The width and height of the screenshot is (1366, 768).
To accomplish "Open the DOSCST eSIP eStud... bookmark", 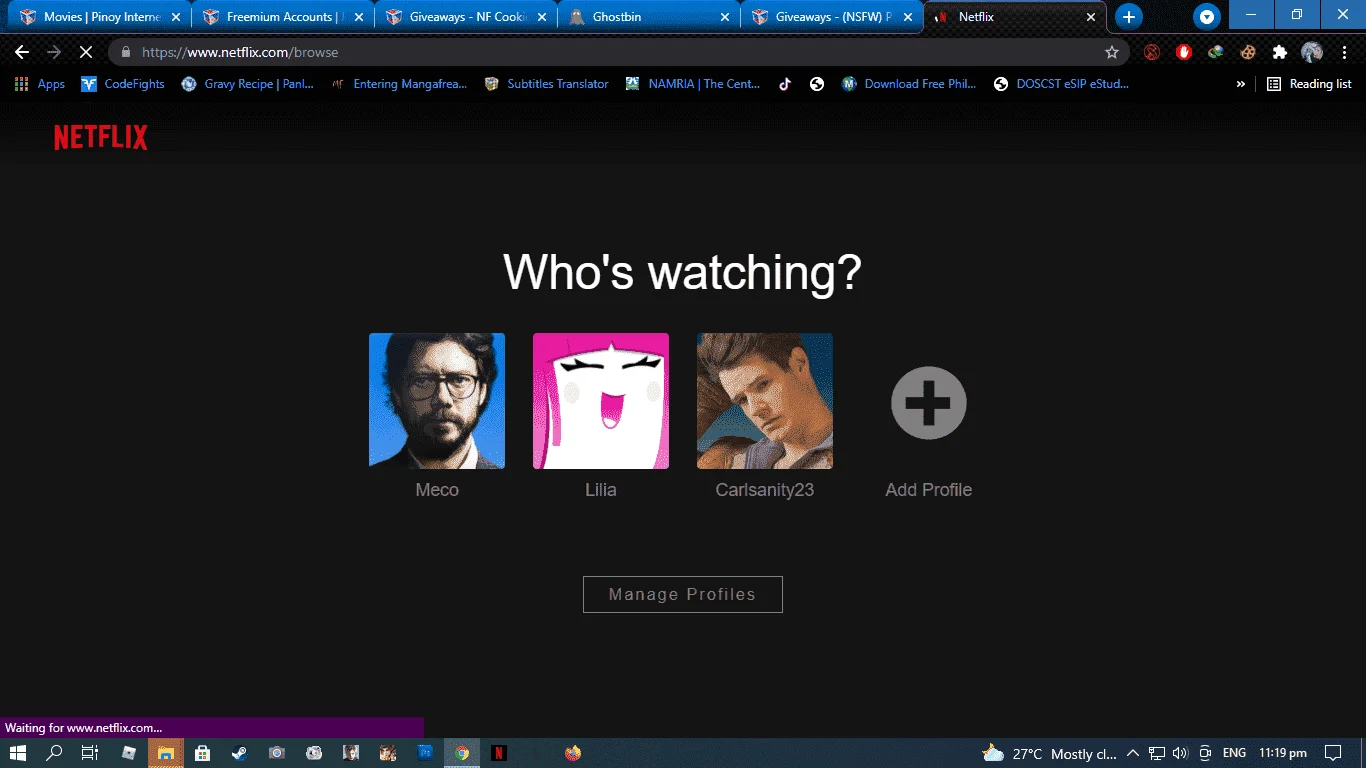I will [1062, 84].
